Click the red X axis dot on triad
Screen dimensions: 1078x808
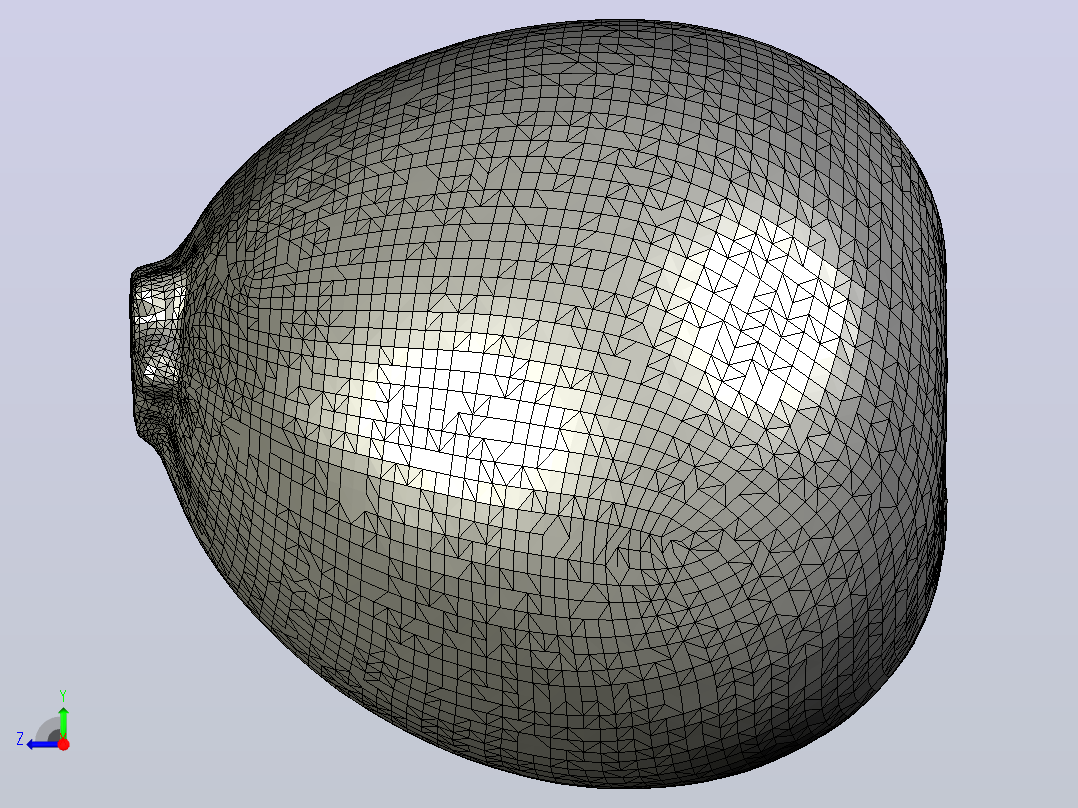[63, 744]
